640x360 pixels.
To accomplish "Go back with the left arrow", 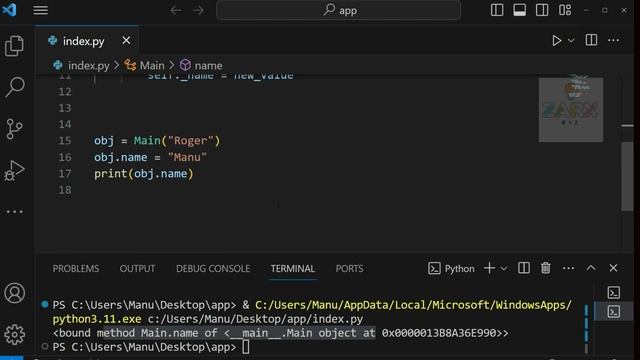I will click(x=176, y=10).
